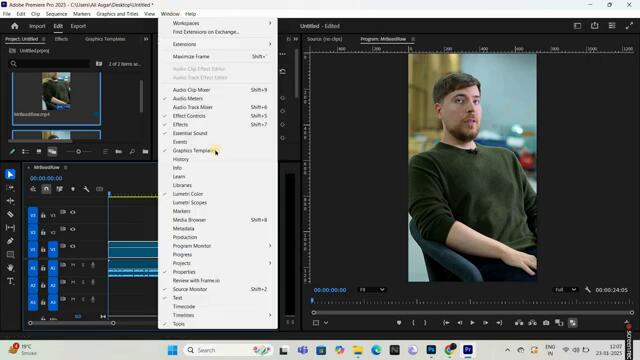
Task: Add marker in Program Monitor
Action: coord(399,322)
